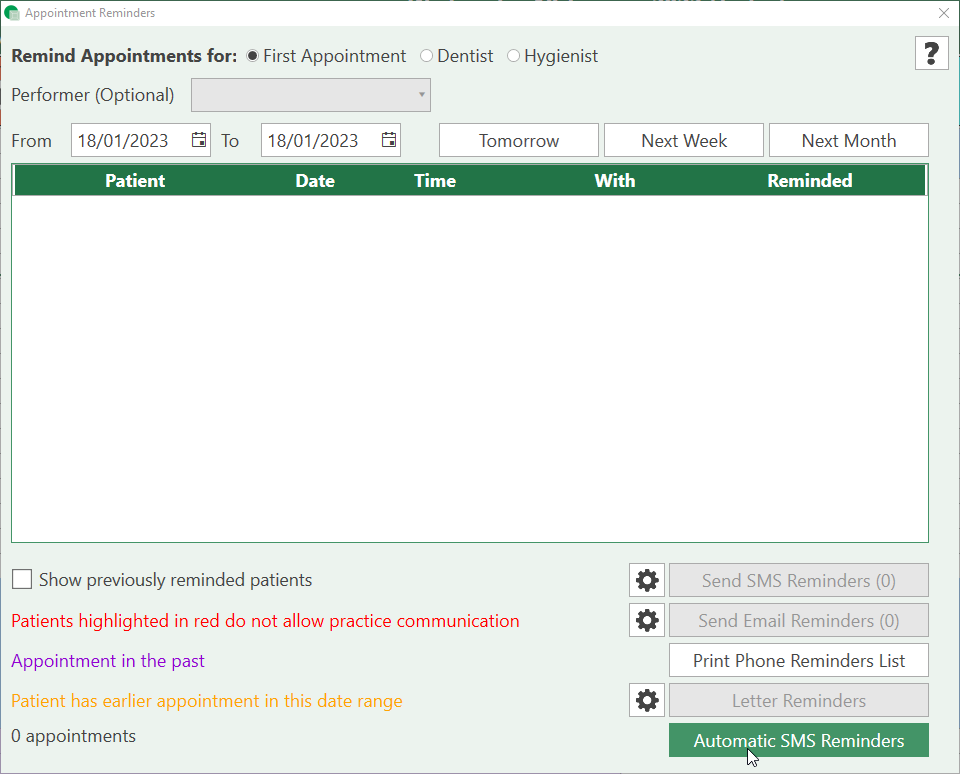Choose the Hygienist radio option

[514, 56]
